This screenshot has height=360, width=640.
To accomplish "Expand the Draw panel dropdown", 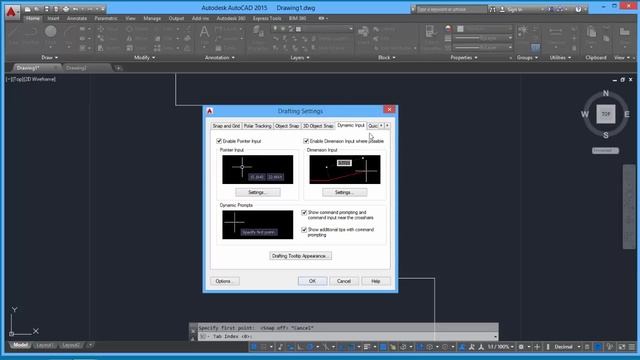I will click(x=49, y=58).
